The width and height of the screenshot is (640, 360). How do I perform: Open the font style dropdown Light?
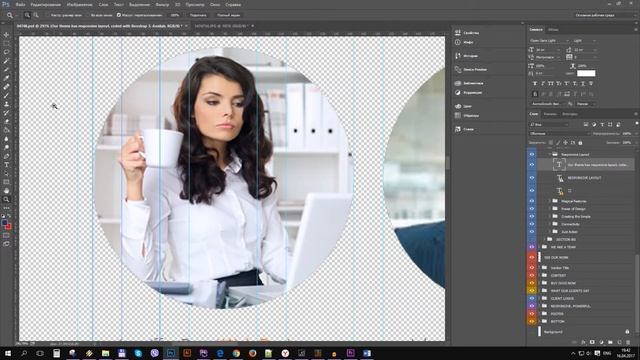tap(584, 41)
